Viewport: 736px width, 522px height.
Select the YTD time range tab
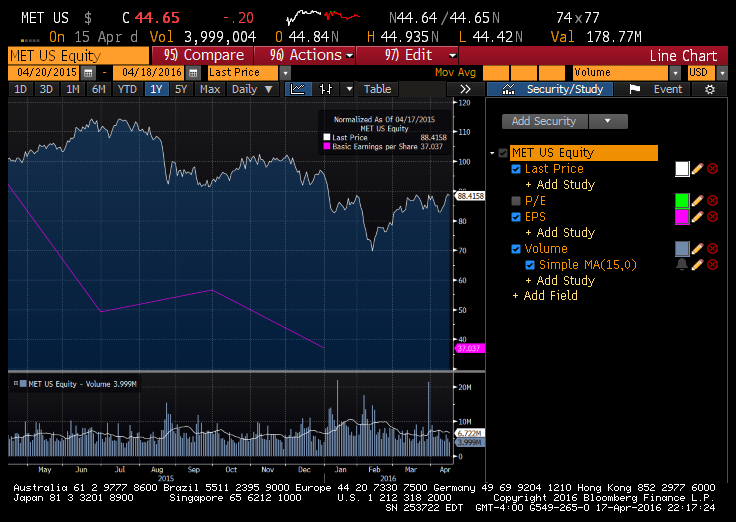(127, 89)
